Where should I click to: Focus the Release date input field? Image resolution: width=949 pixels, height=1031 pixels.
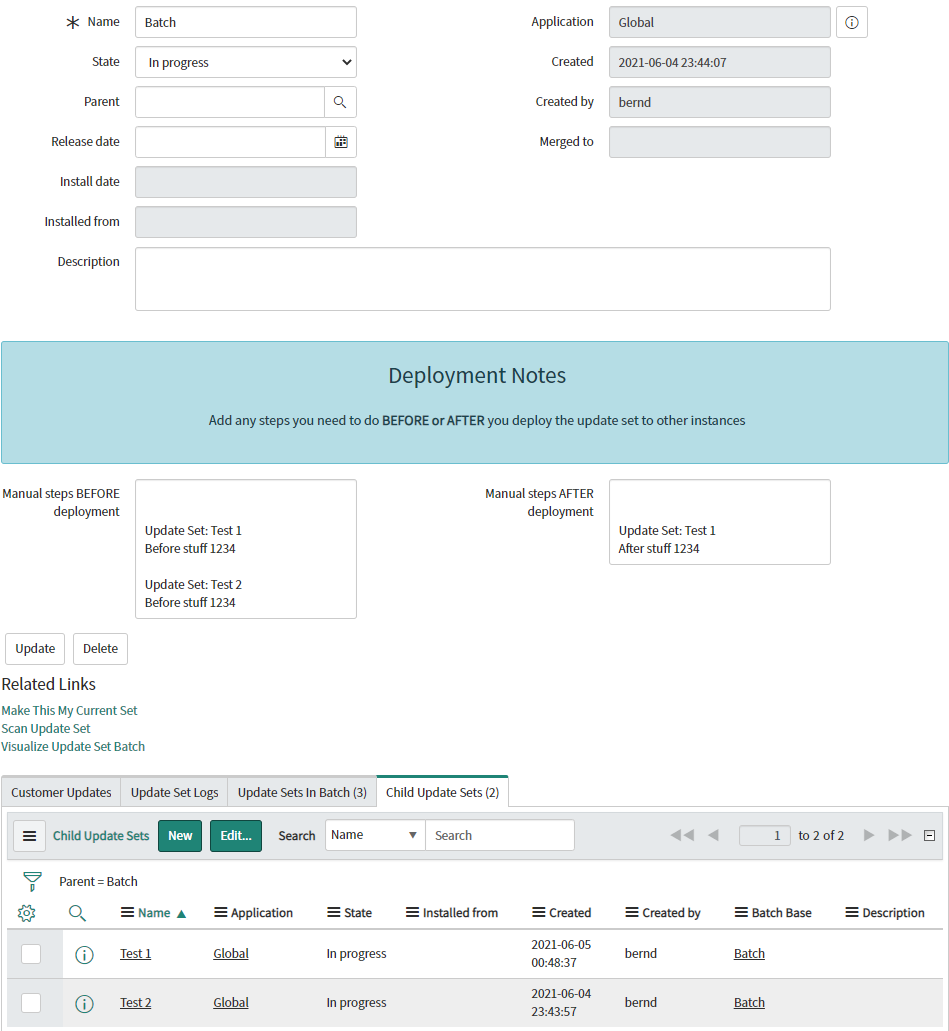pos(230,142)
